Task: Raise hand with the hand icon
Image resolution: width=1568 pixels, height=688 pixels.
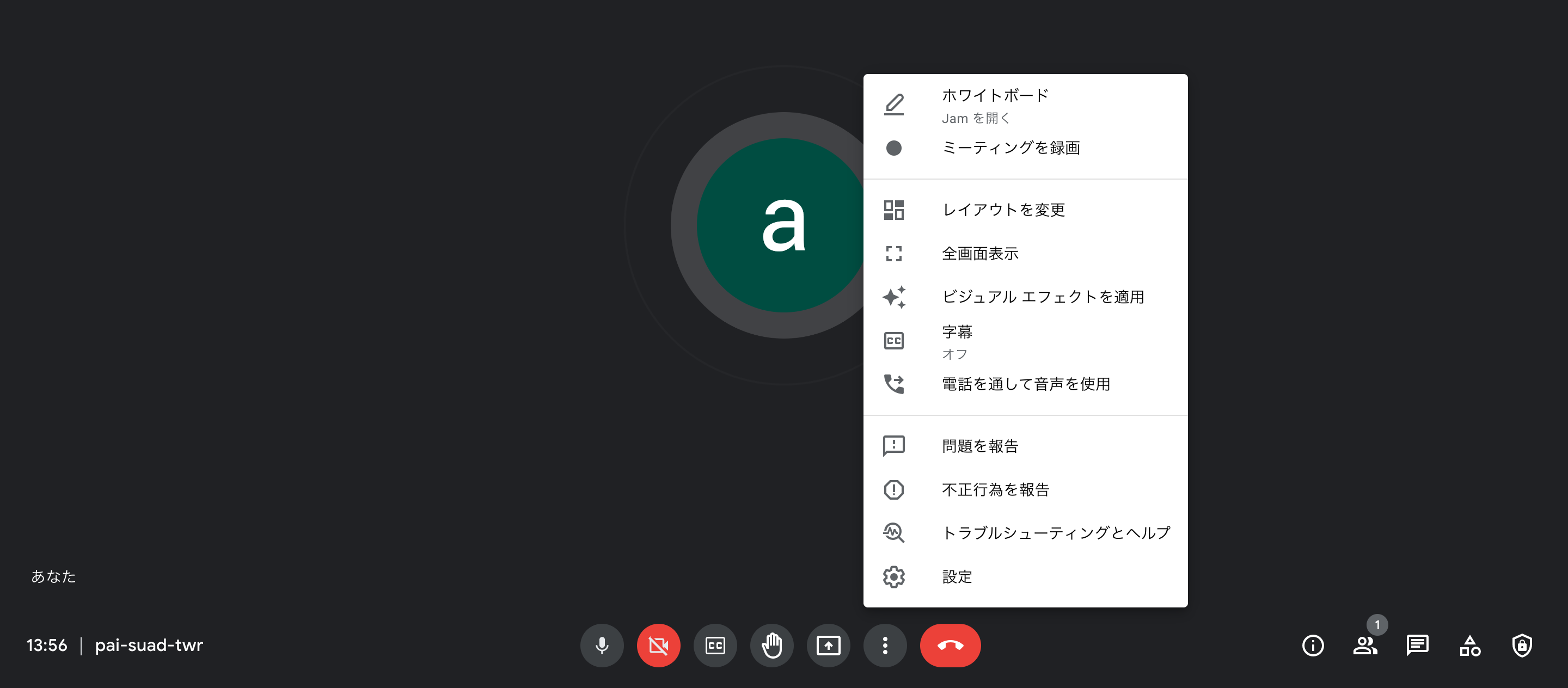Action: pyautogui.click(x=771, y=646)
